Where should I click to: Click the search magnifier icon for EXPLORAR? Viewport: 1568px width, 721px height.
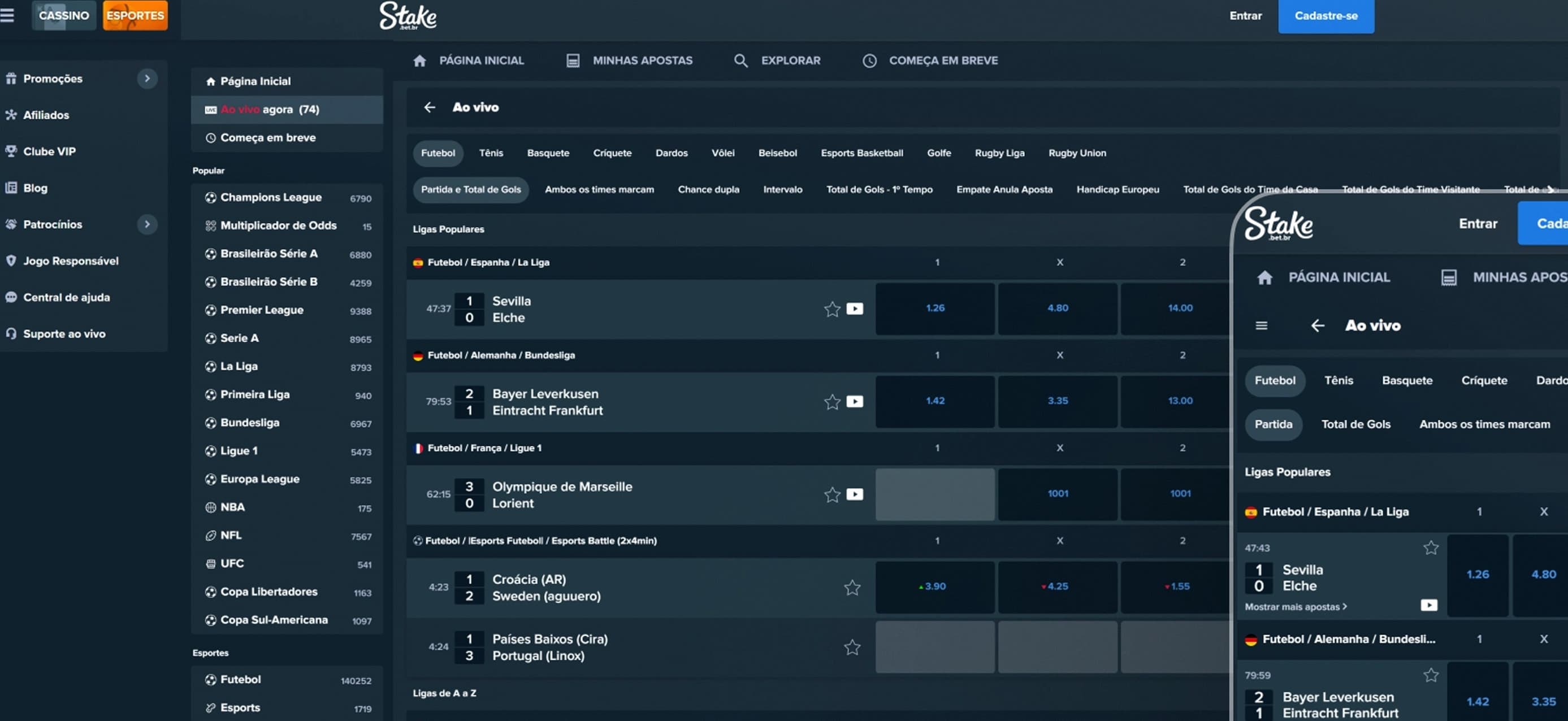741,61
